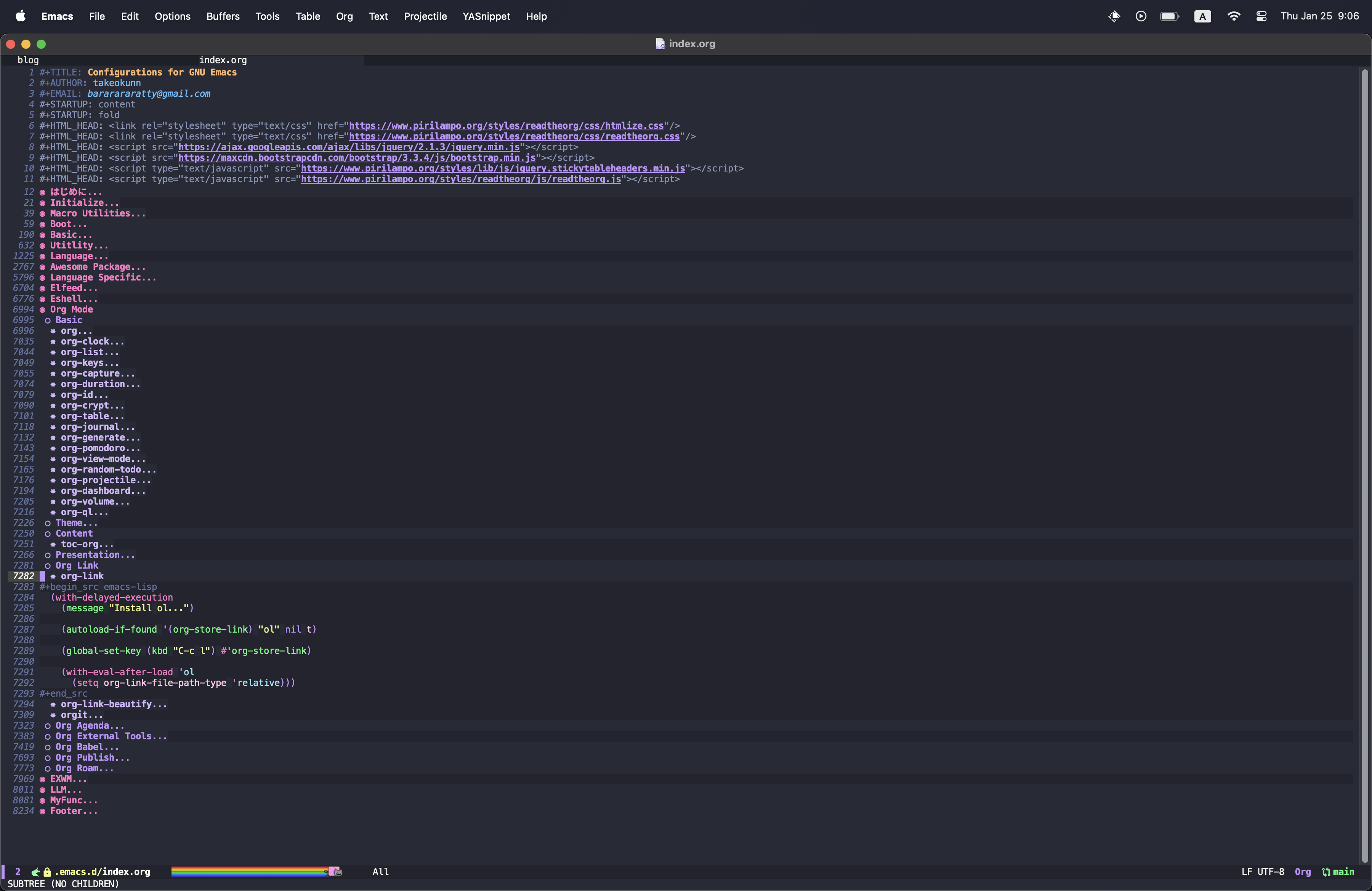Expand the Elfeed heading
The image size is (1372, 891).
click(74, 288)
